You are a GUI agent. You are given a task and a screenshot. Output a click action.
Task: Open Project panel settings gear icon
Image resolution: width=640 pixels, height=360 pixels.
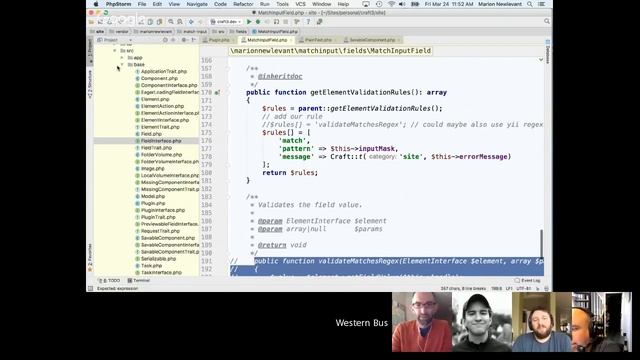coord(184,40)
